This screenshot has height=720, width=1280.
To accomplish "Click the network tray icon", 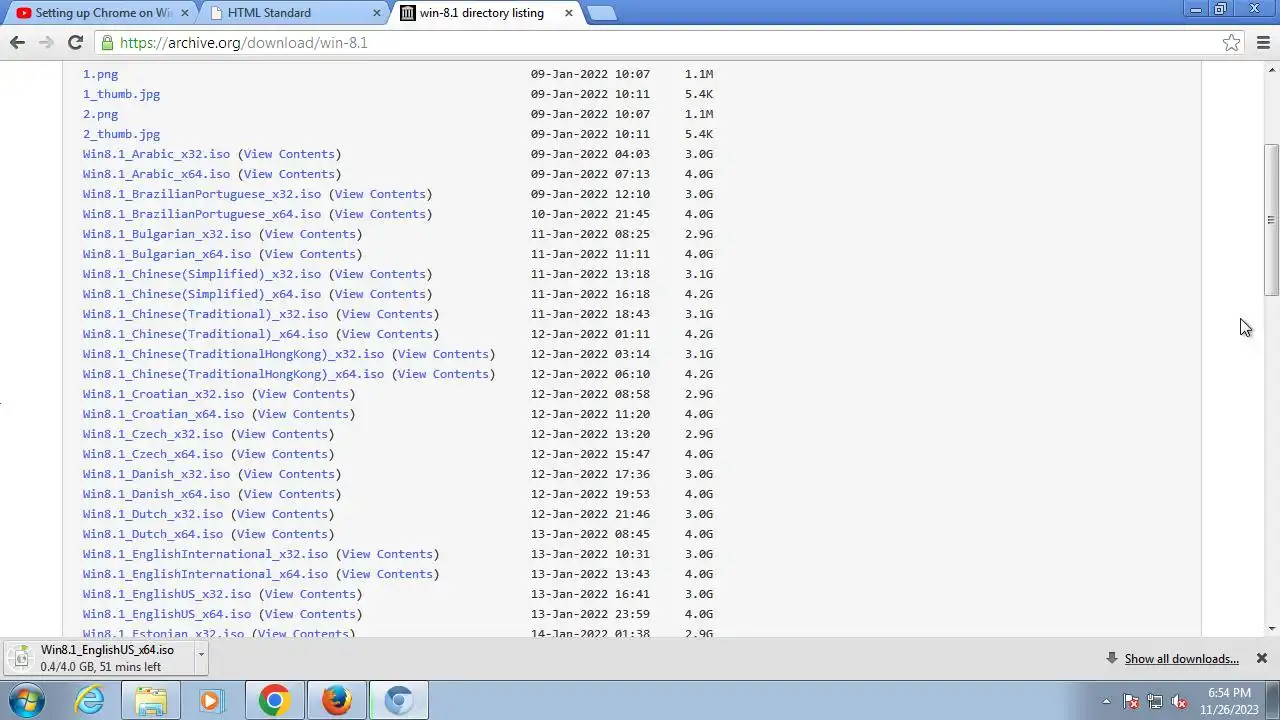I will (x=1155, y=701).
